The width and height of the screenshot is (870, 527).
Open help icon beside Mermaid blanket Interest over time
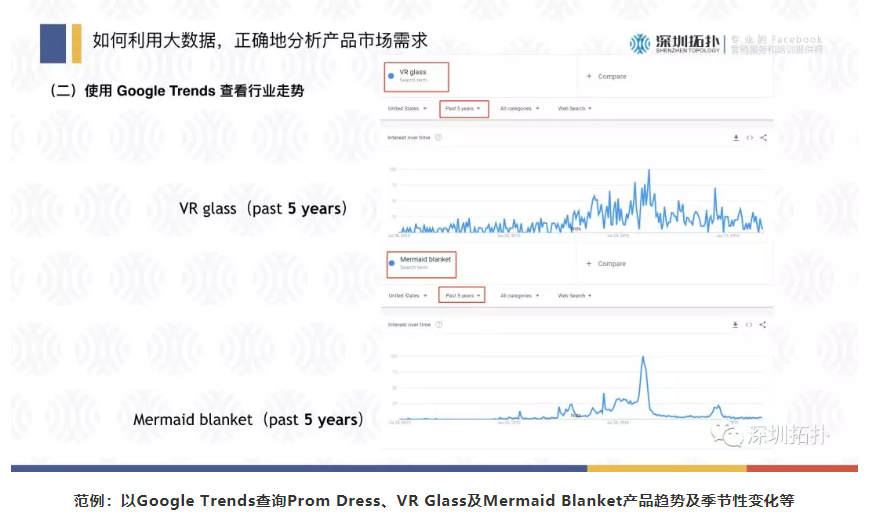tap(437, 324)
